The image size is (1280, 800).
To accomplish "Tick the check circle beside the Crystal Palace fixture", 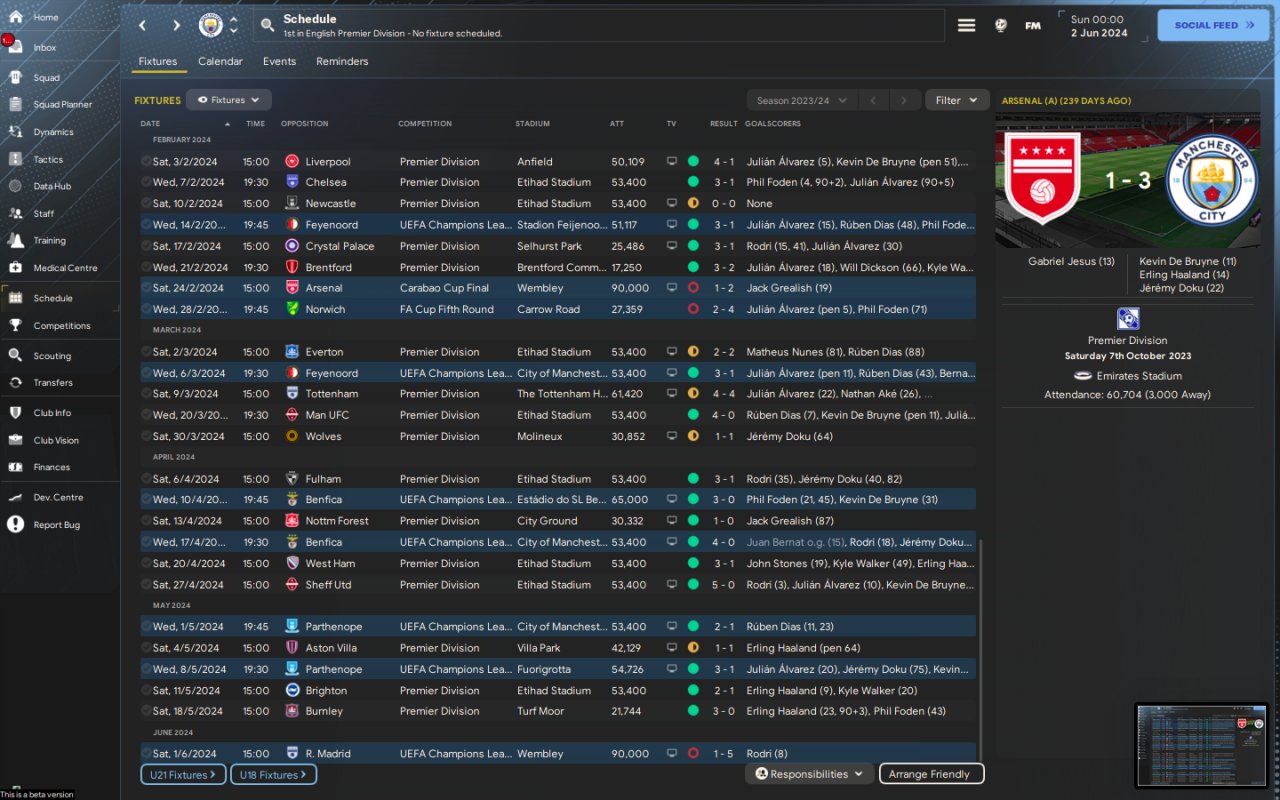I will coord(146,246).
